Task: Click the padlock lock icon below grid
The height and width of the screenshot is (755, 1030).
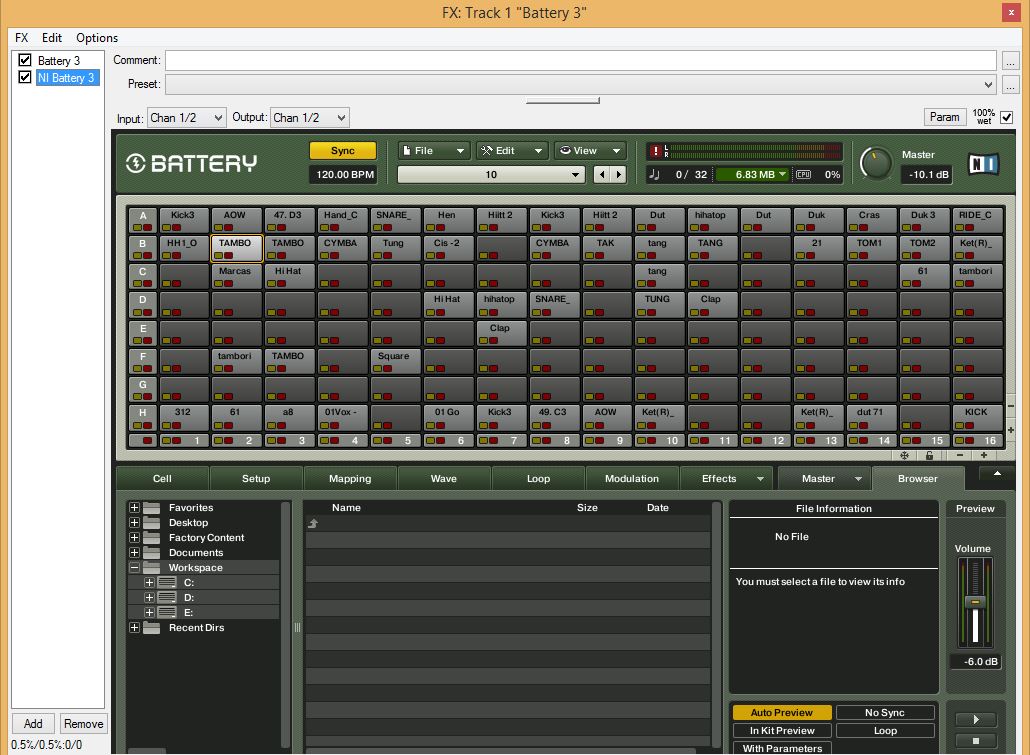Action: pyautogui.click(x=930, y=456)
